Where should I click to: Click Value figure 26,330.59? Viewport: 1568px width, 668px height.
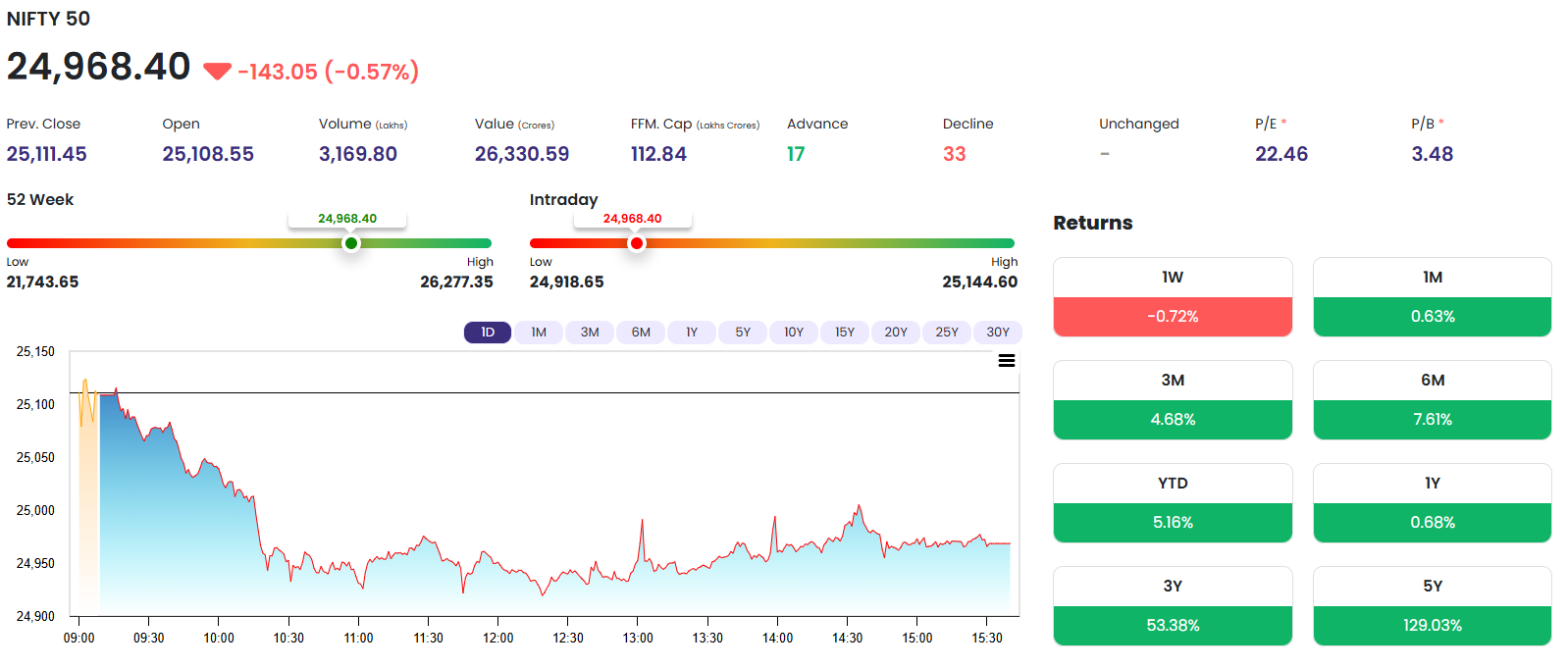click(x=522, y=154)
